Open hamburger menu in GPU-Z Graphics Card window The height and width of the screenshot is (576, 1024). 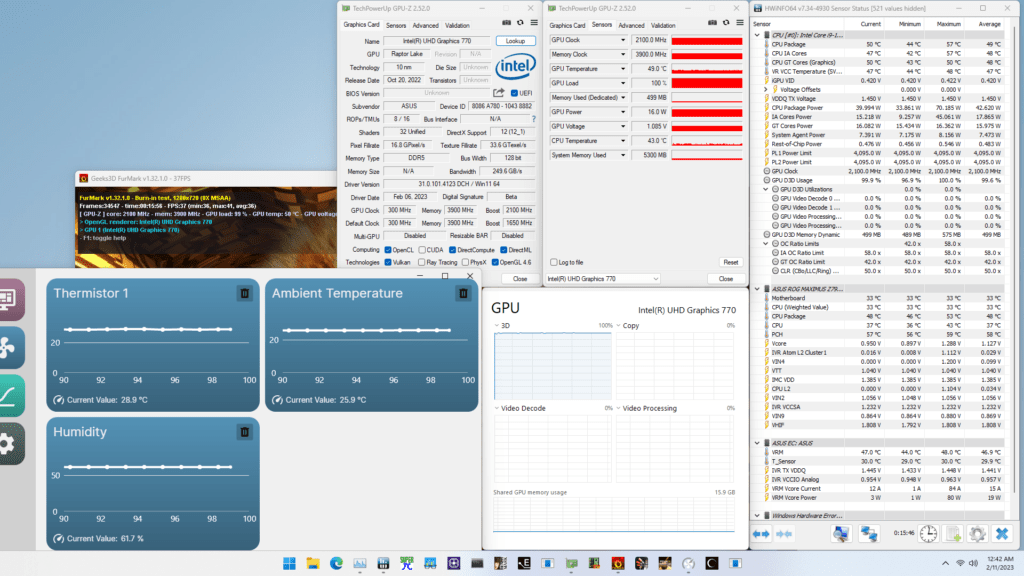[534, 23]
